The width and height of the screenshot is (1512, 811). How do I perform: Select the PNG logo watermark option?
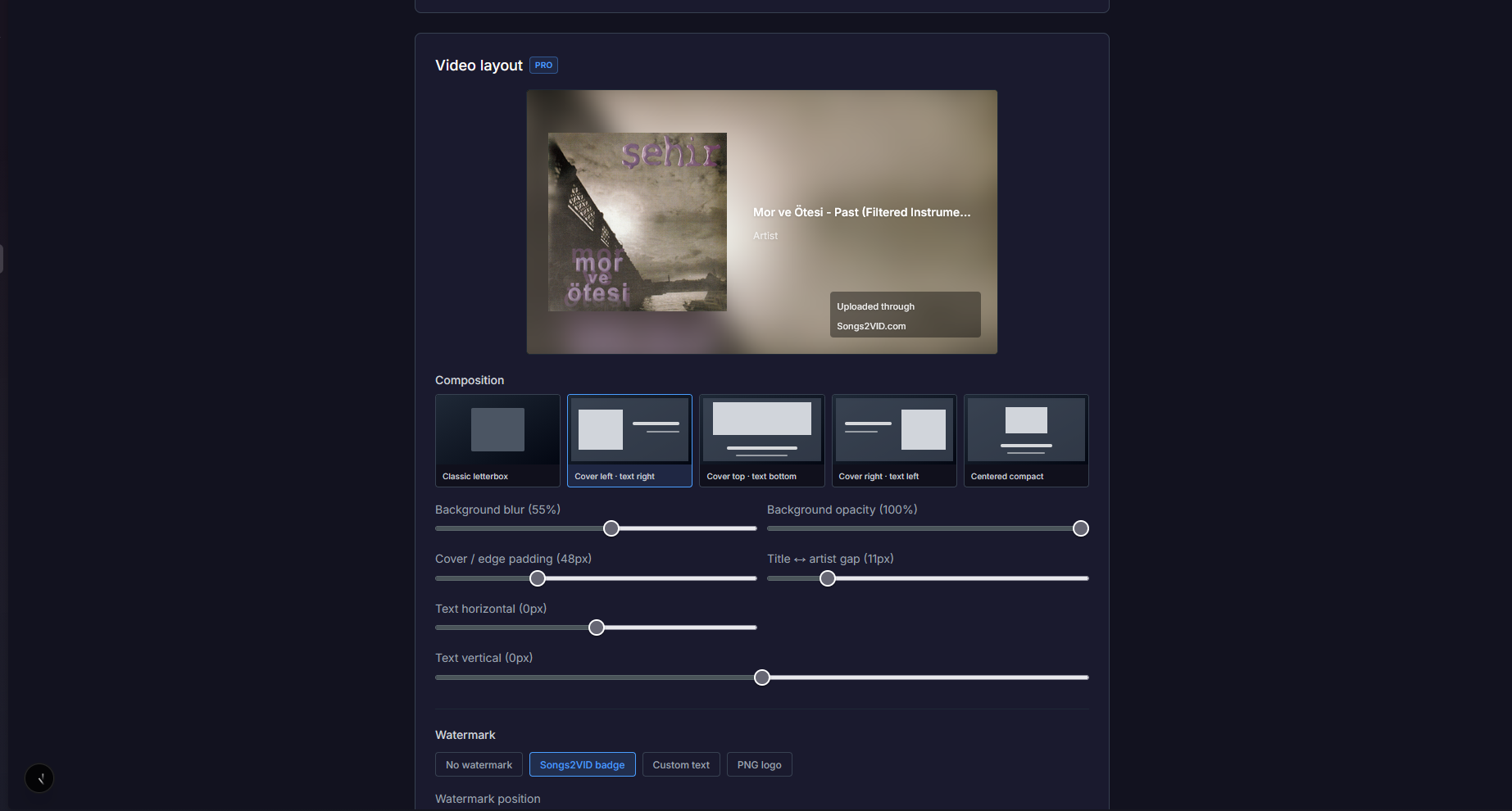[x=759, y=765]
